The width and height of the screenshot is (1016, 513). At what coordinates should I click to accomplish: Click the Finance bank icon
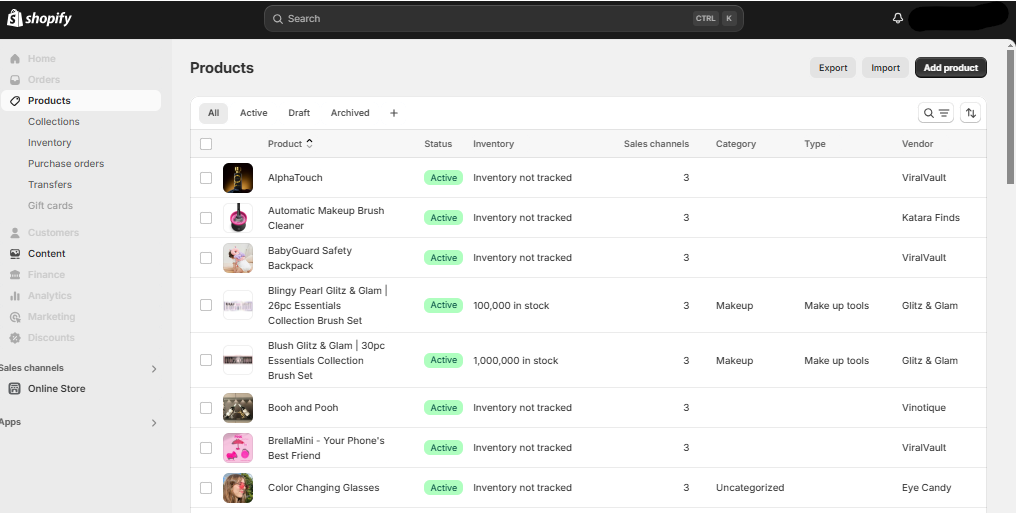tap(15, 275)
